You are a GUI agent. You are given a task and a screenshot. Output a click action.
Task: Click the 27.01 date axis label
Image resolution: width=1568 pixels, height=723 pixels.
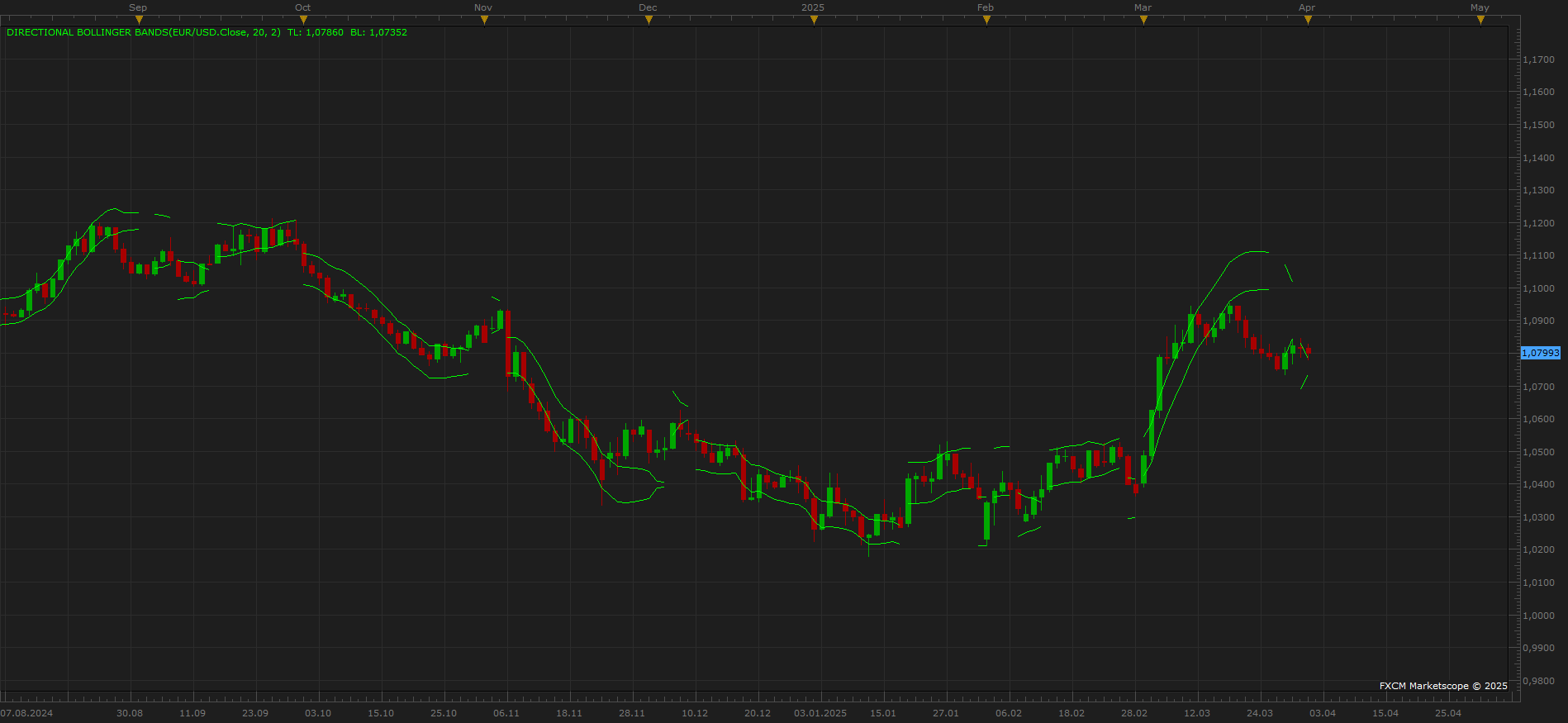(x=946, y=713)
